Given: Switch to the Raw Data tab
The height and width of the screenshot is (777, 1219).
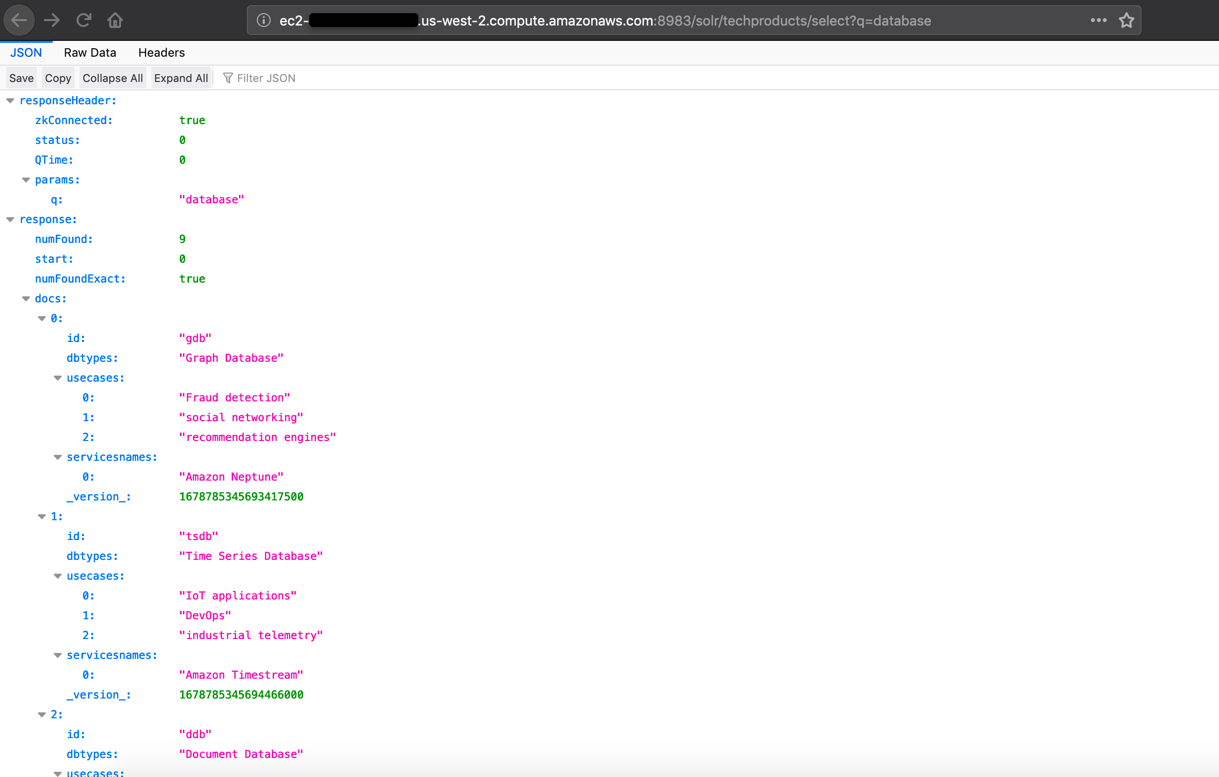Looking at the screenshot, I should tap(90, 52).
